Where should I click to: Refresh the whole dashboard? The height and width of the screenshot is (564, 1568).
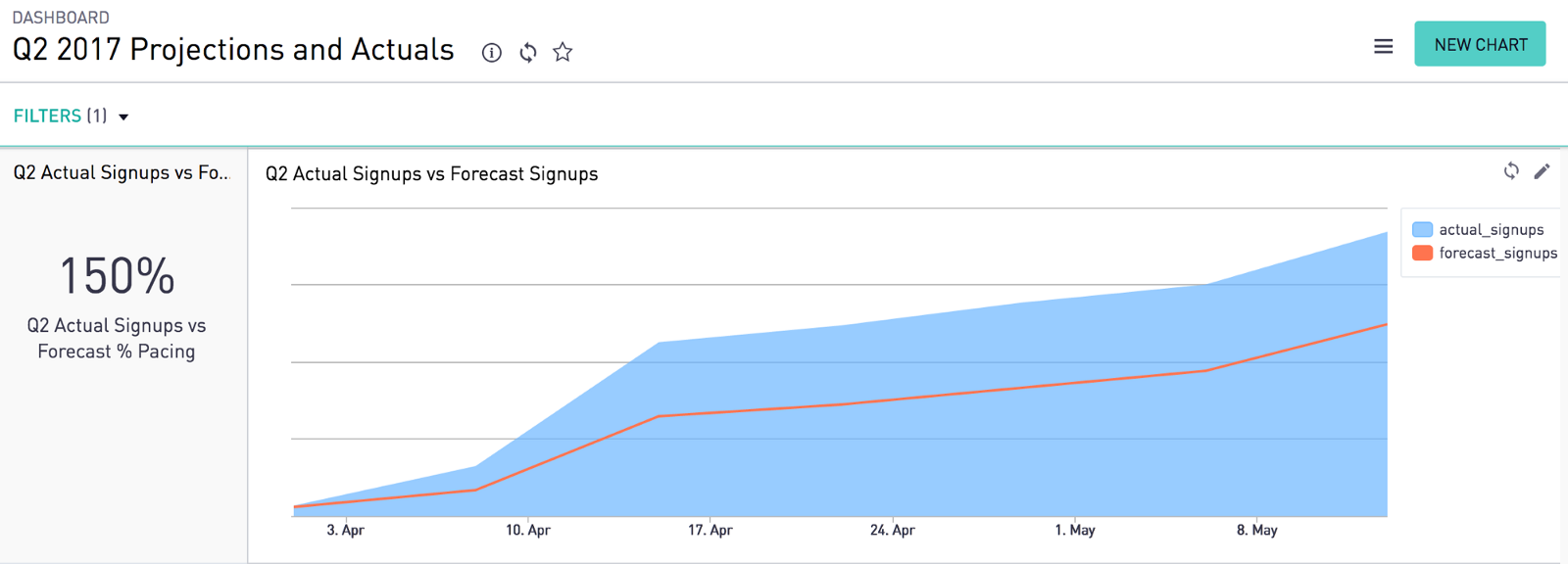(528, 52)
